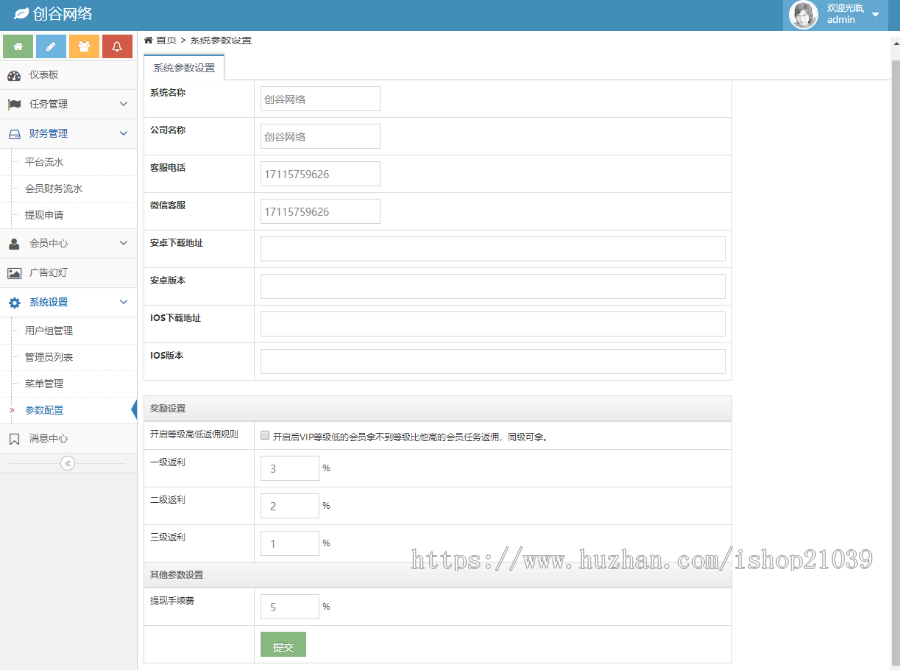
Task: Focus the IOS版本 input field
Action: 493,362
